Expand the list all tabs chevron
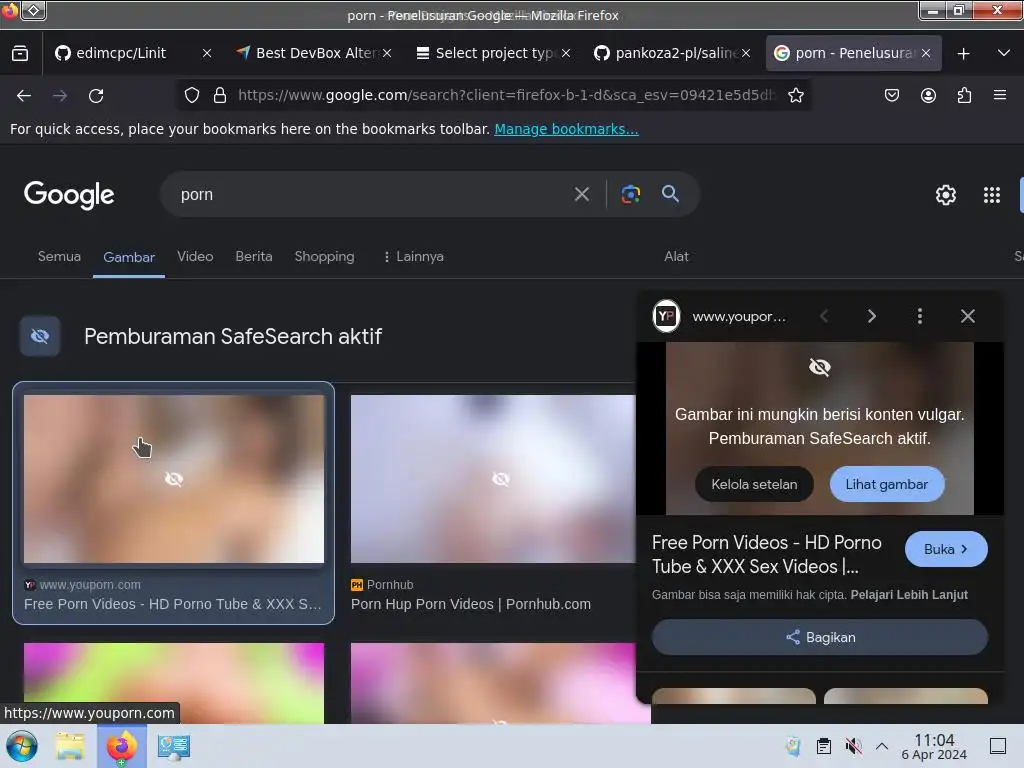 click(1004, 53)
